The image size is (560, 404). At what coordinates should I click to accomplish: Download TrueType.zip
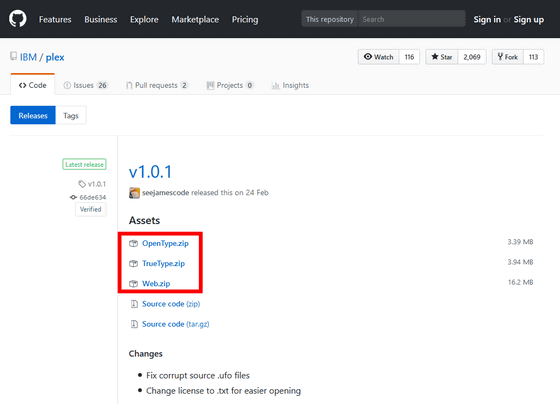pyautogui.click(x=164, y=263)
